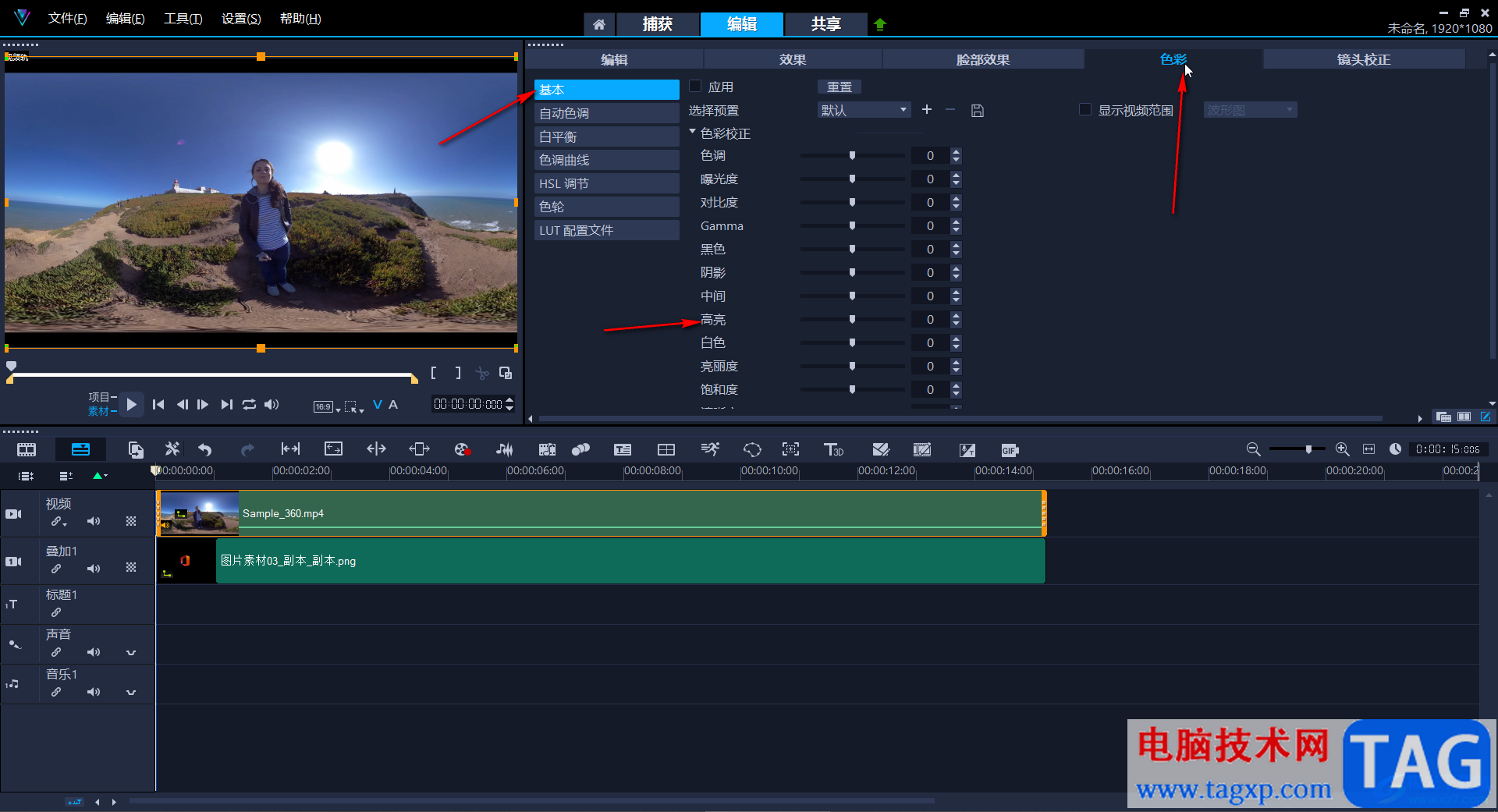This screenshot has width=1498, height=812.
Task: Open the 默认 preset dropdown
Action: pyautogui.click(x=864, y=110)
